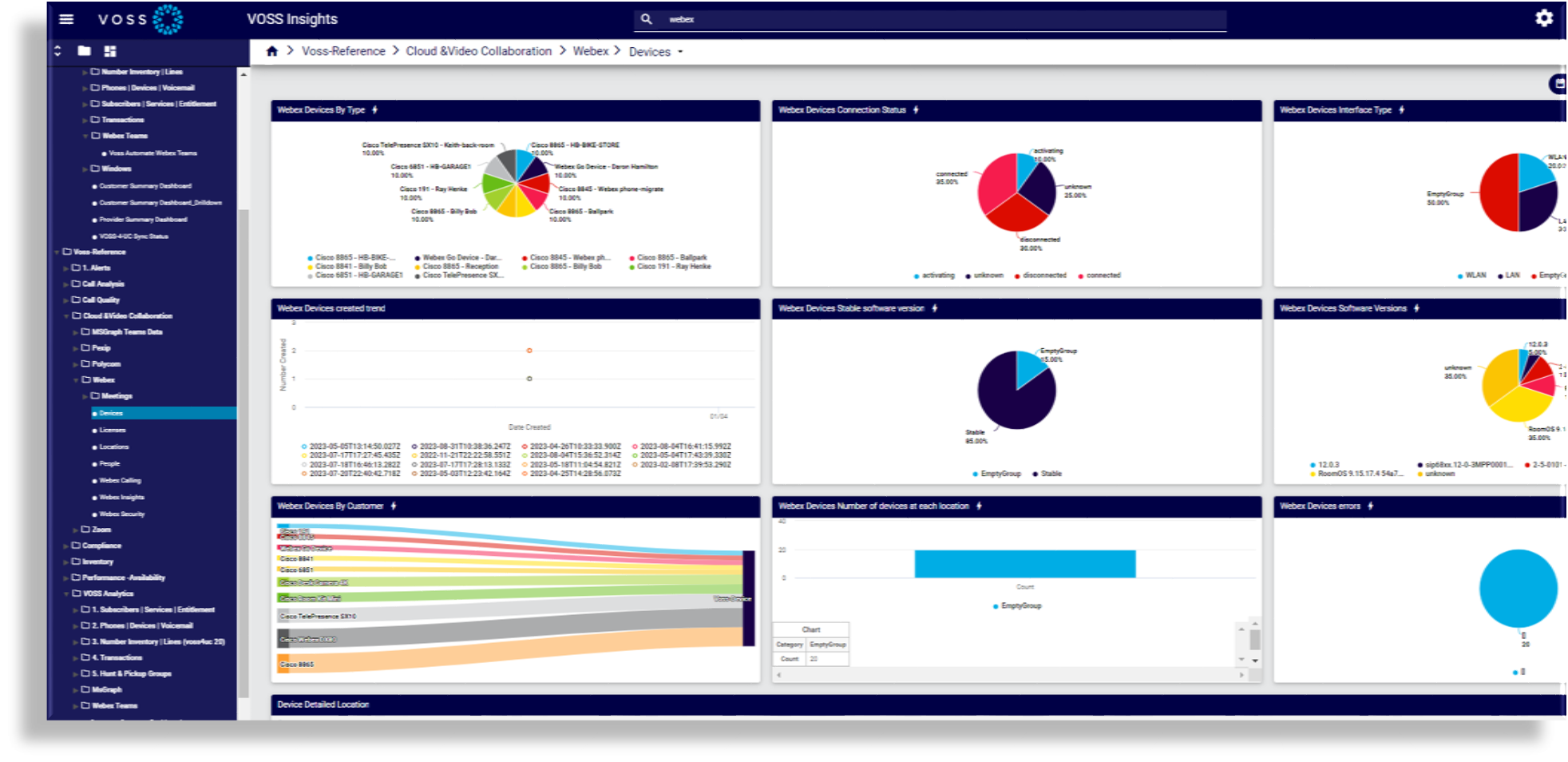Screen dimensions: 1568x762
Task: Collapse the Voss-Reference tree node arrow
Action: (x=57, y=252)
